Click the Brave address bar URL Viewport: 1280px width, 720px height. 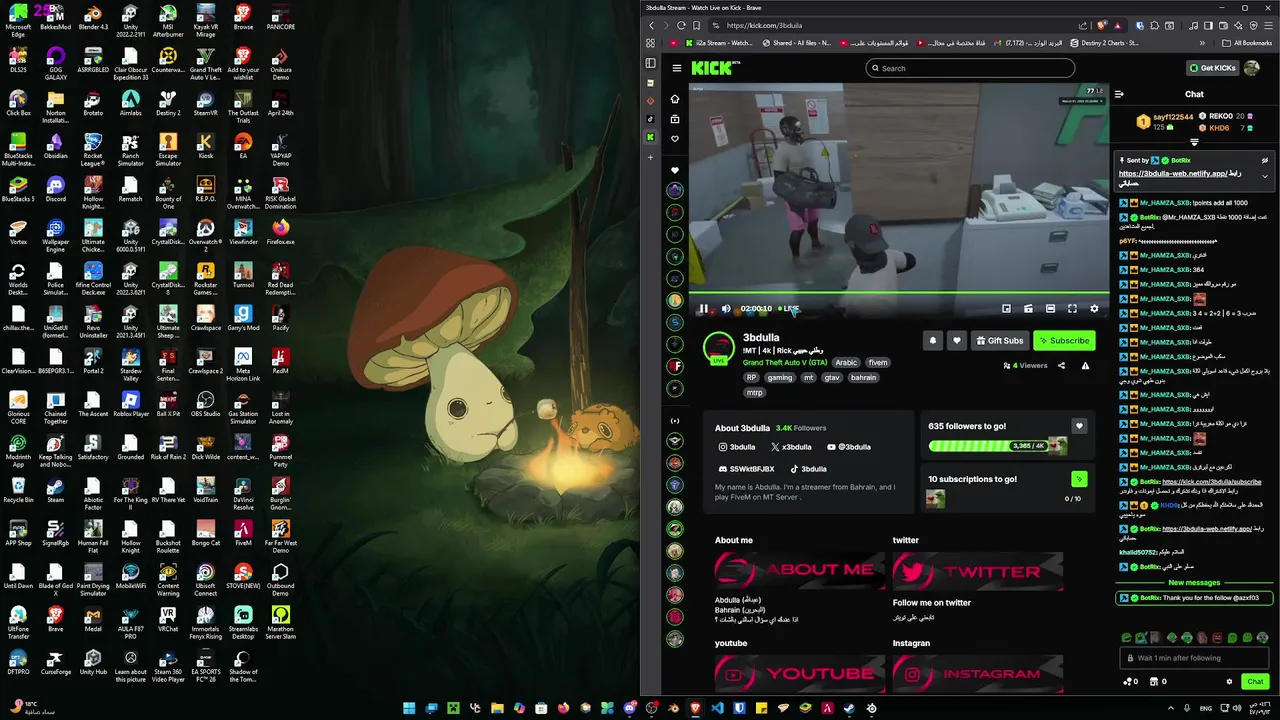click(x=764, y=25)
